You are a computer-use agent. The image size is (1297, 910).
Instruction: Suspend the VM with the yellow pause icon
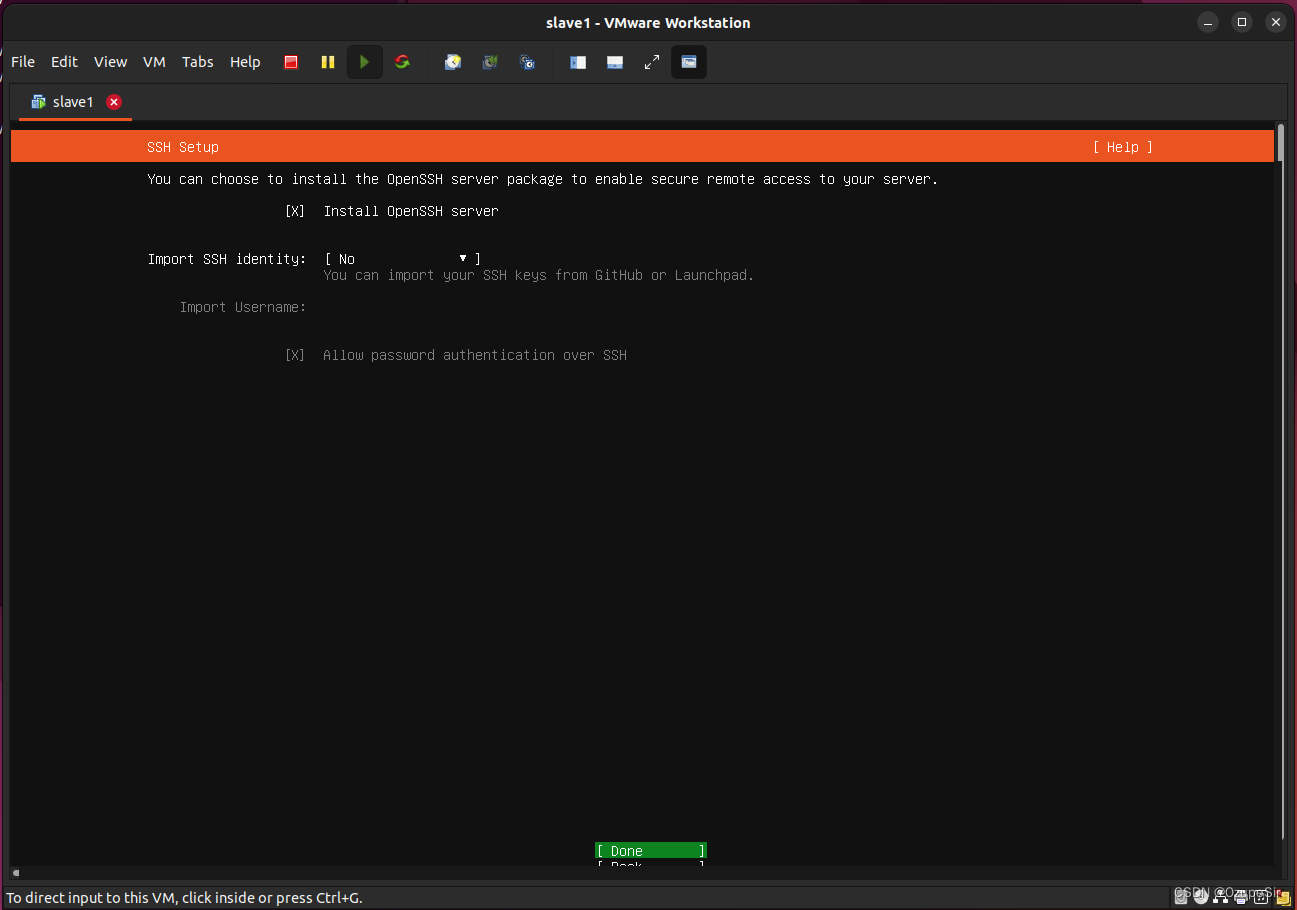click(x=327, y=62)
